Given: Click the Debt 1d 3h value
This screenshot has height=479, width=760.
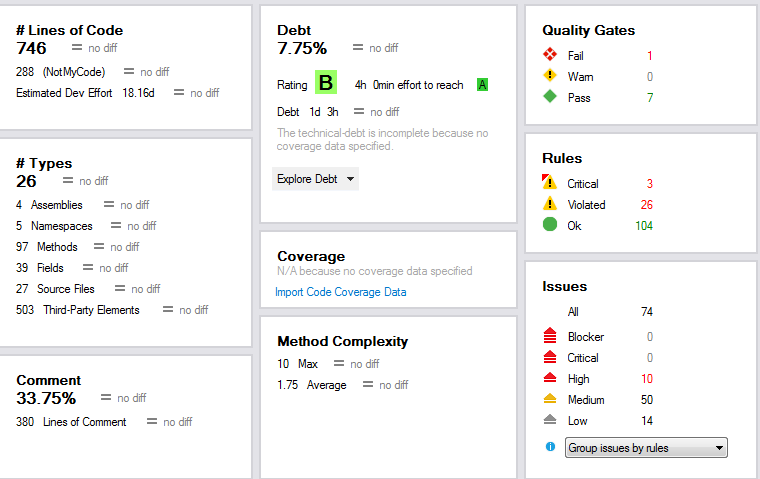Looking at the screenshot, I should (308, 112).
